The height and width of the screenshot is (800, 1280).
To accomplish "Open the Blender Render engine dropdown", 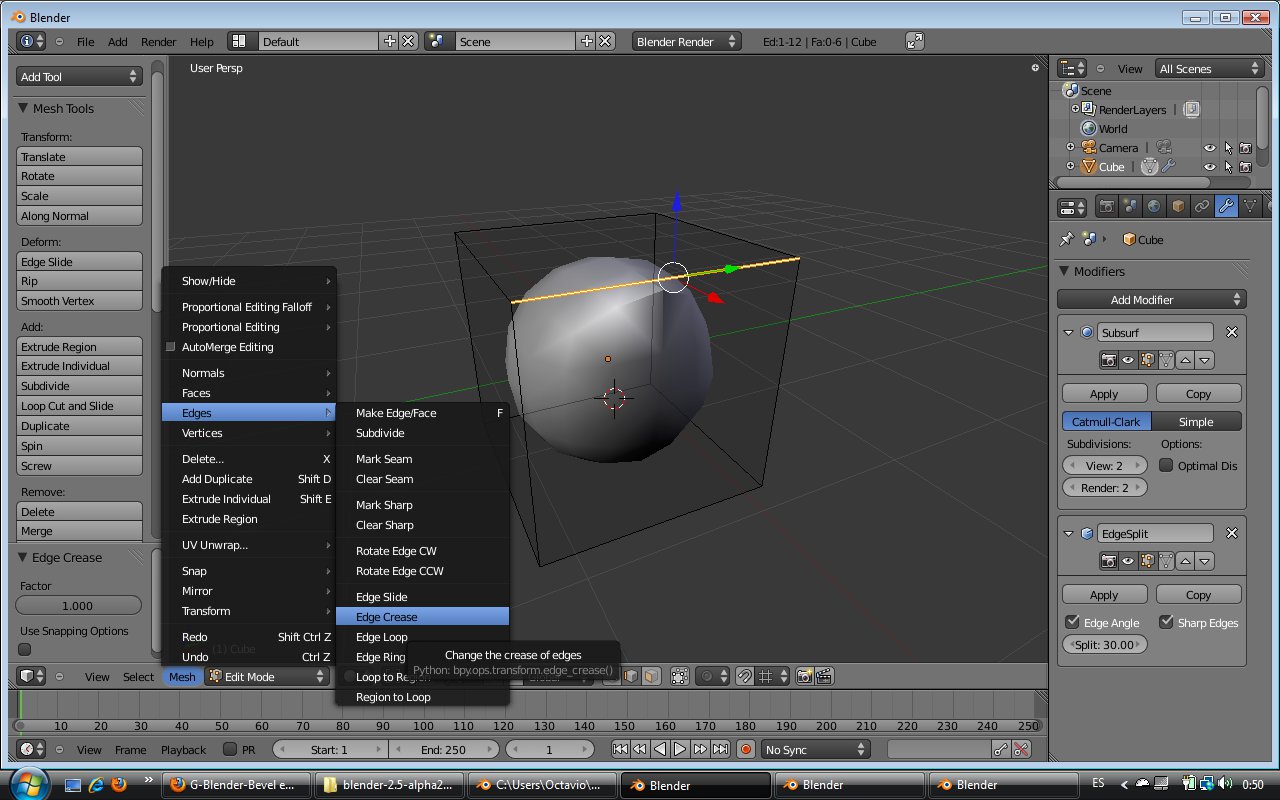I will pos(687,42).
